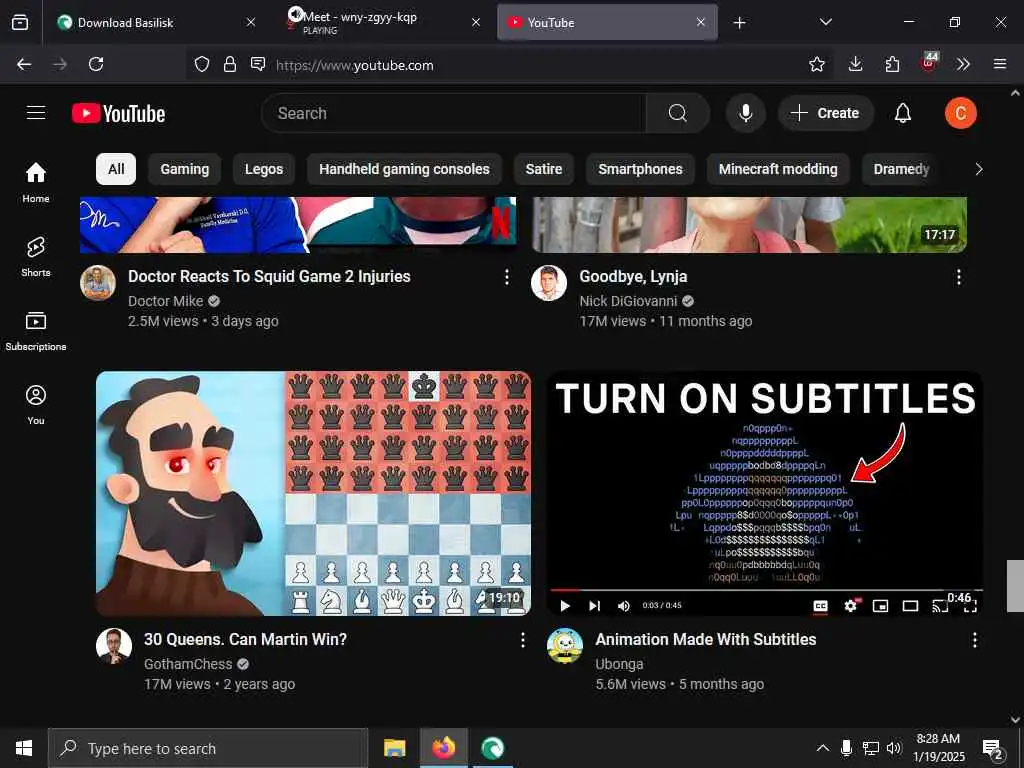This screenshot has width=1024, height=768.
Task: Select the Legos filter chip
Action: click(264, 169)
